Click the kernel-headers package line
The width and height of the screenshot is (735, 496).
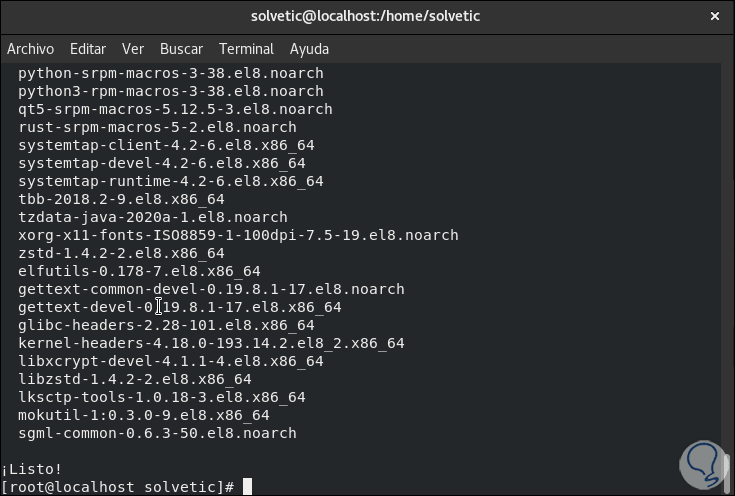[x=211, y=343]
